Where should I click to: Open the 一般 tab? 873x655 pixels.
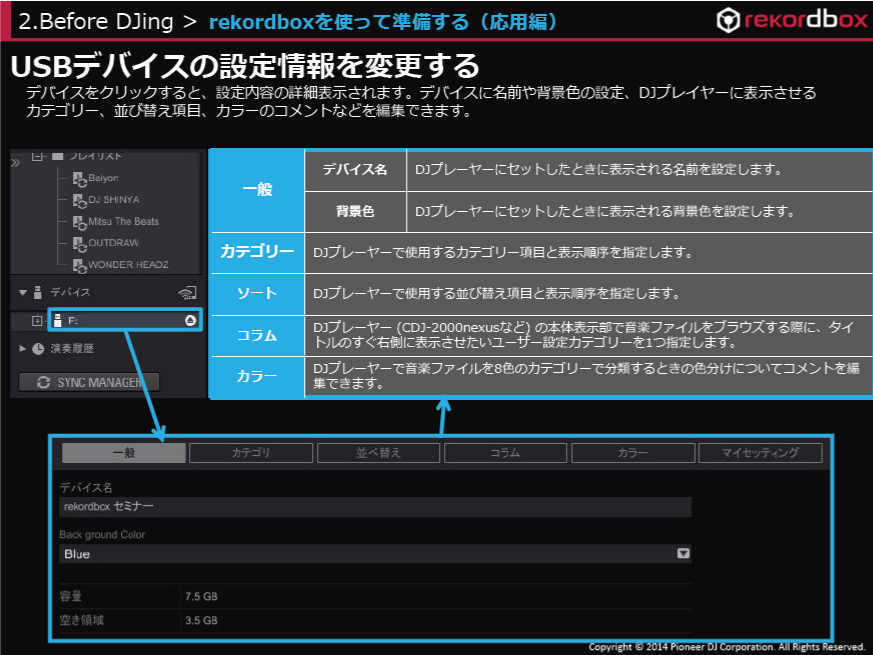point(124,453)
